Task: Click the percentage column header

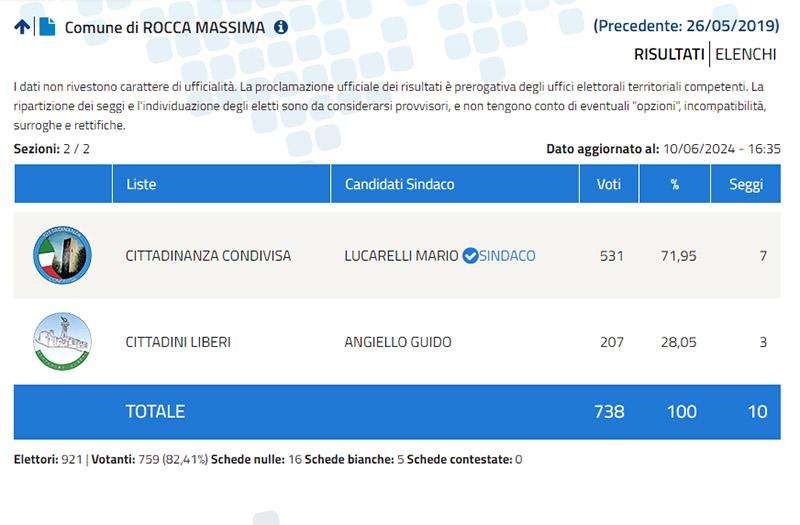Action: [674, 184]
